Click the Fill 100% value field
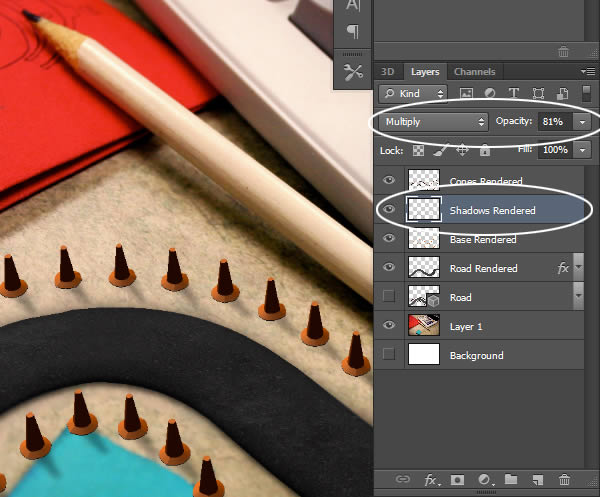 555,150
